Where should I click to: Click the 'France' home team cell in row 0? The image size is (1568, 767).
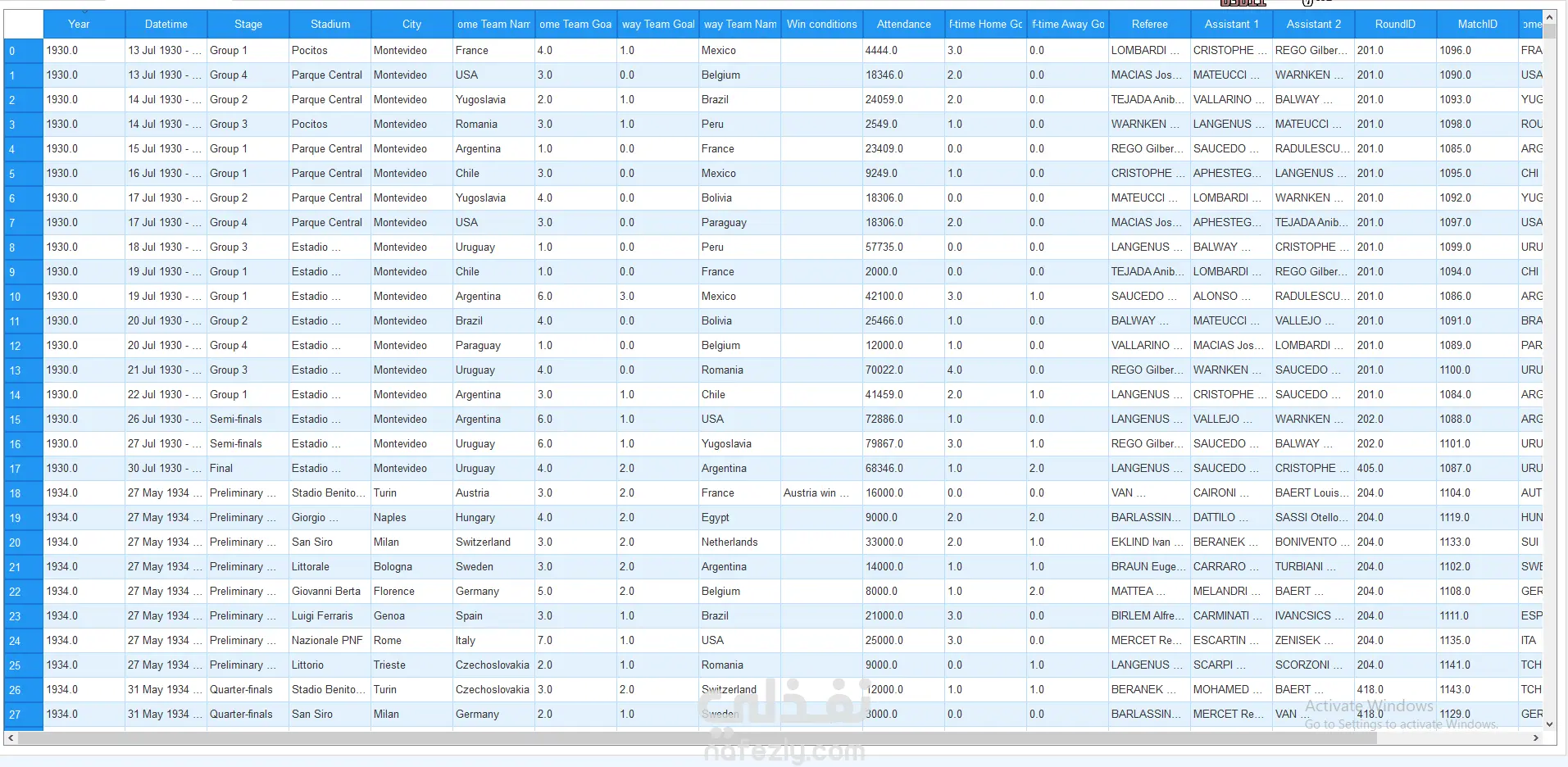(x=494, y=51)
